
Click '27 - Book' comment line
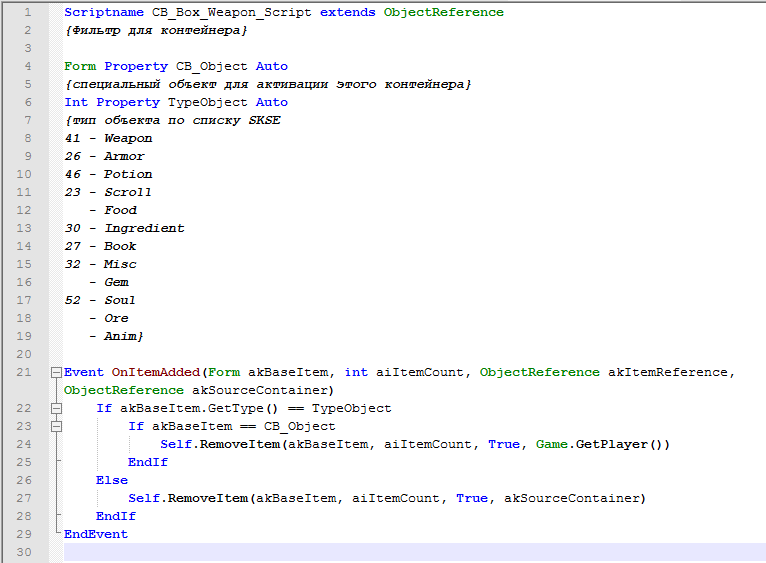pos(100,246)
